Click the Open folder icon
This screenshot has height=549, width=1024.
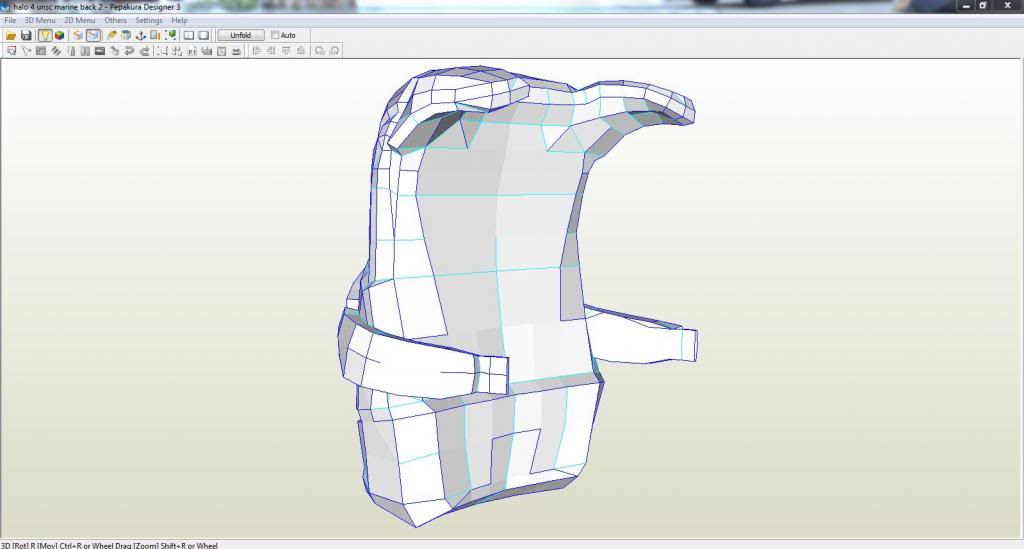(11, 35)
